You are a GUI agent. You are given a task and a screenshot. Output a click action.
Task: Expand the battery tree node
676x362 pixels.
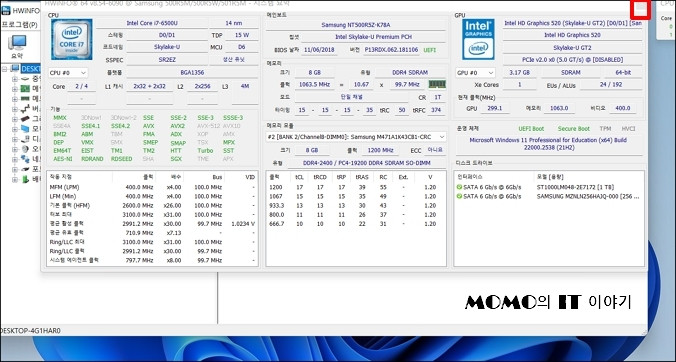15,179
